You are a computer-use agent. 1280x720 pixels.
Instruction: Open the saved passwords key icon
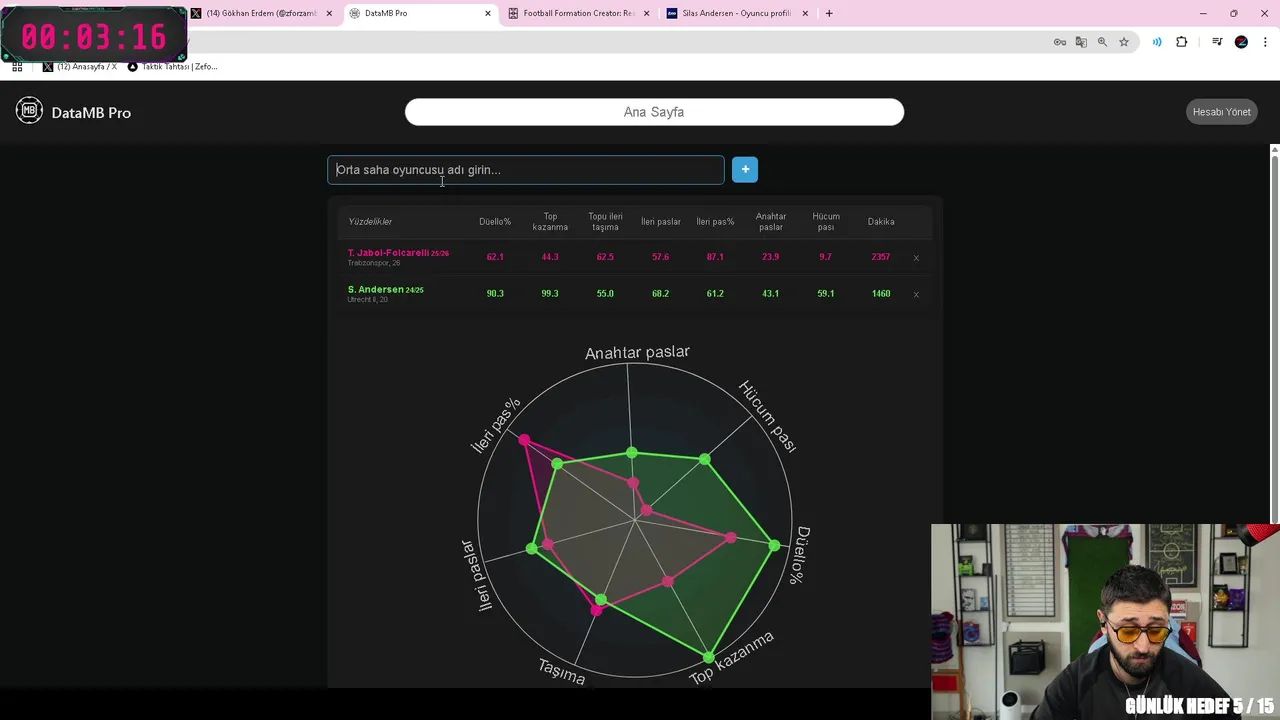(x=1060, y=42)
